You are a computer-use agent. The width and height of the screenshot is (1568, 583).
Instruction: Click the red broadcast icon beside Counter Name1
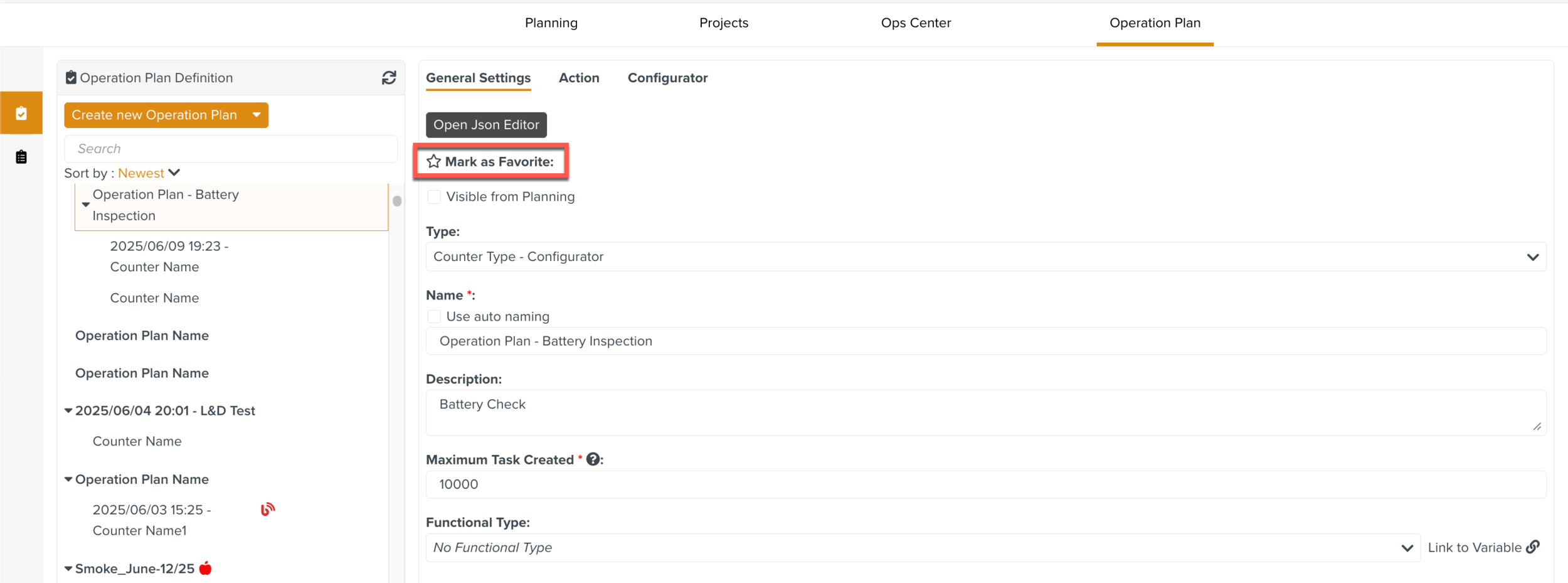click(268, 510)
